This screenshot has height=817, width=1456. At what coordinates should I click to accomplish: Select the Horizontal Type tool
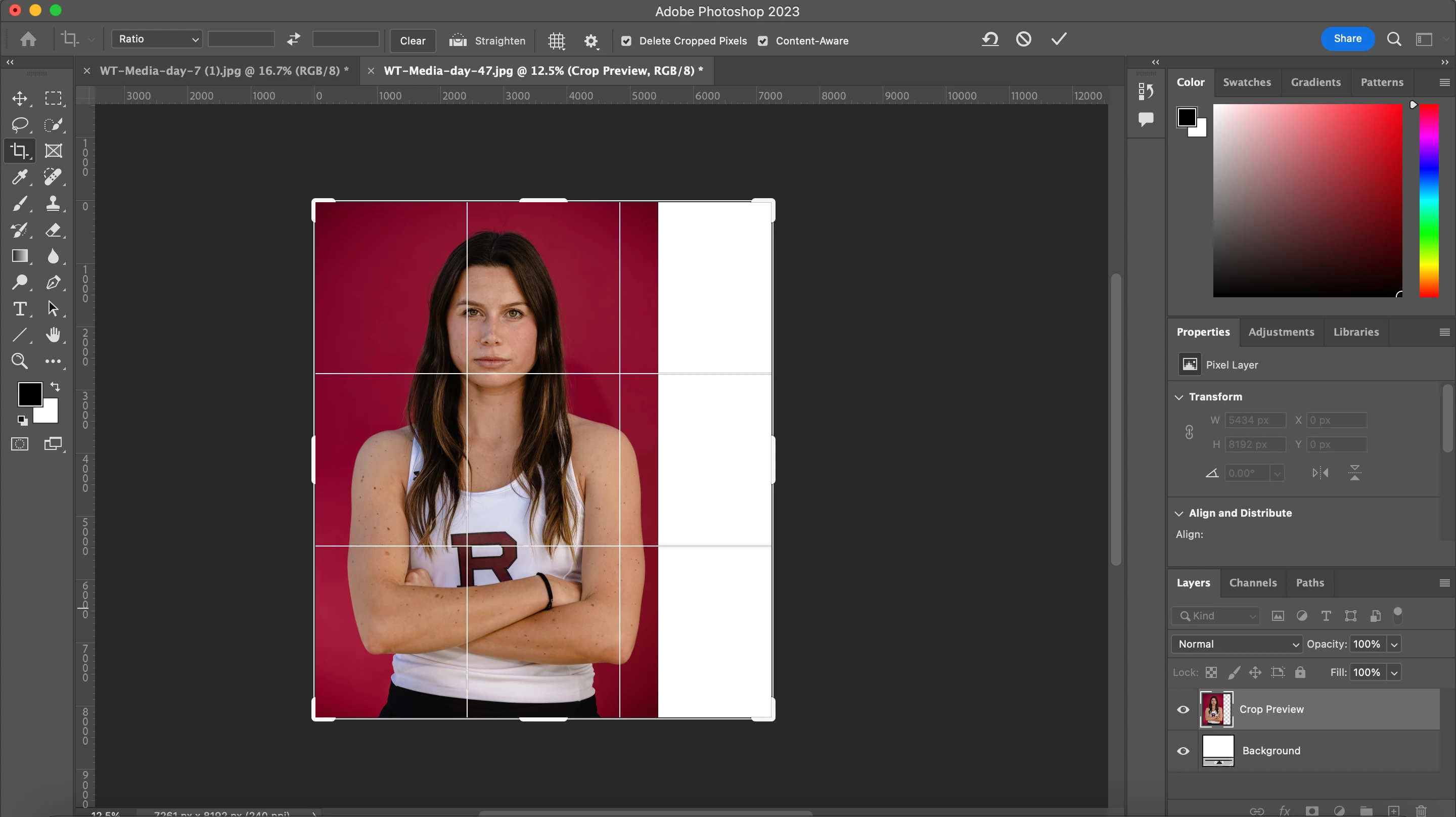[x=20, y=309]
